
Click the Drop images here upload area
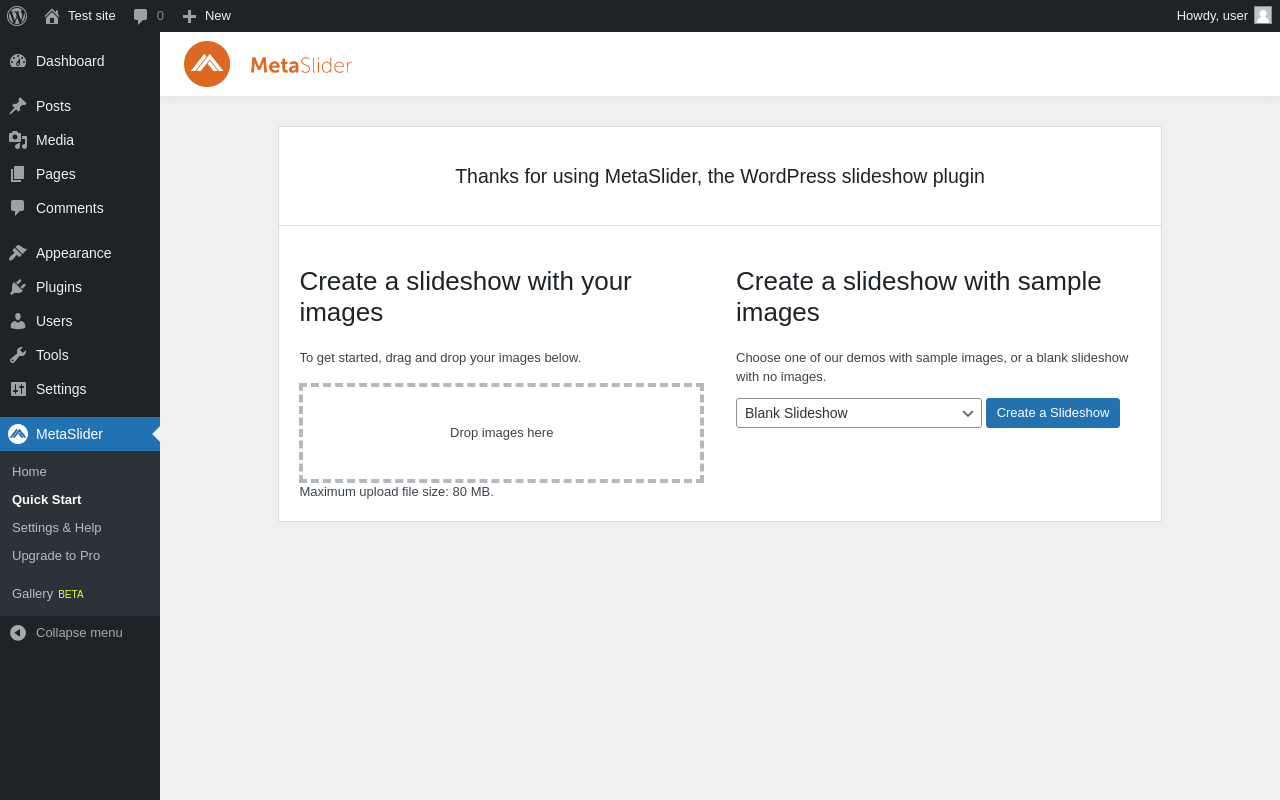501,433
